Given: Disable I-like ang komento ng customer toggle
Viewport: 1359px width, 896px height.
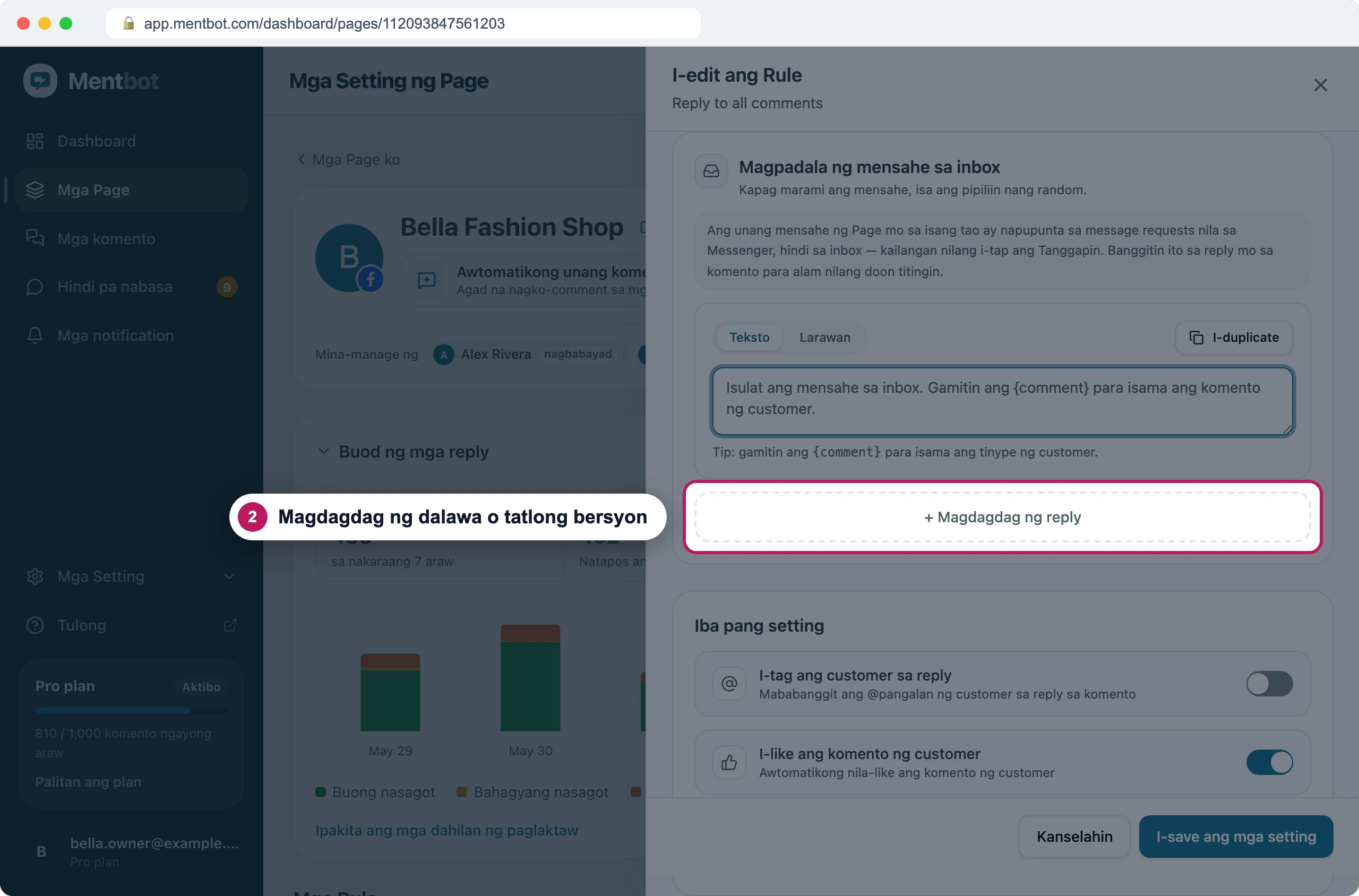Looking at the screenshot, I should coord(1269,762).
